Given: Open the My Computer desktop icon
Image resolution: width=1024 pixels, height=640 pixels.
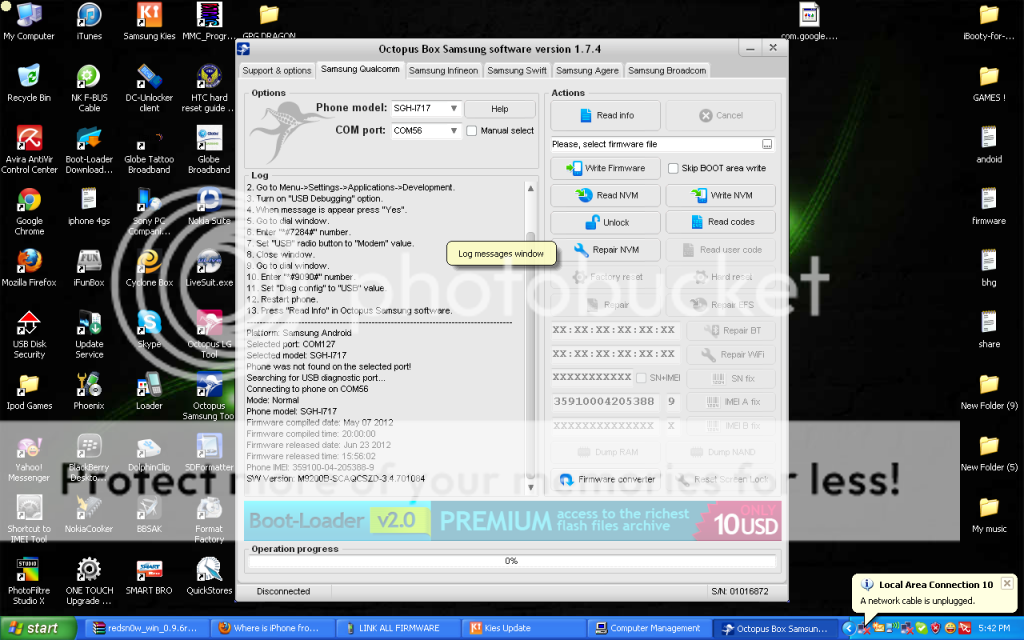Looking at the screenshot, I should [x=29, y=22].
